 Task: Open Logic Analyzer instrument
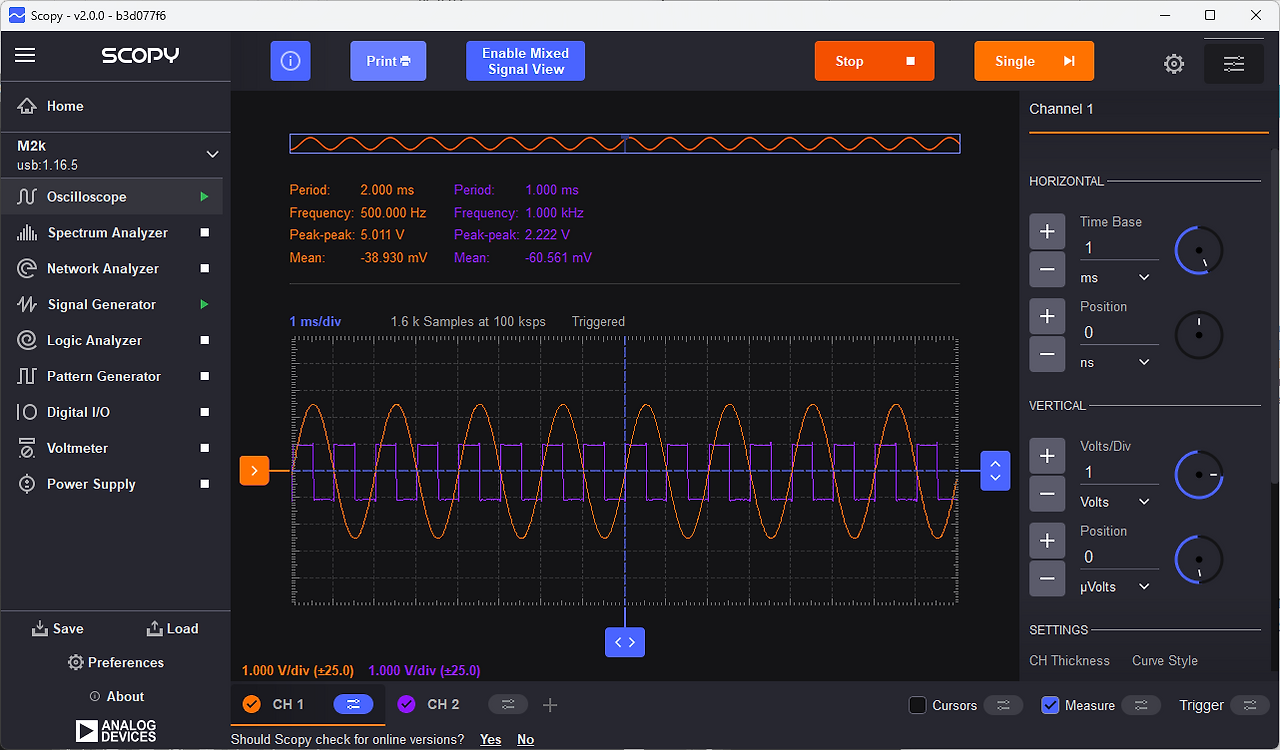(94, 341)
